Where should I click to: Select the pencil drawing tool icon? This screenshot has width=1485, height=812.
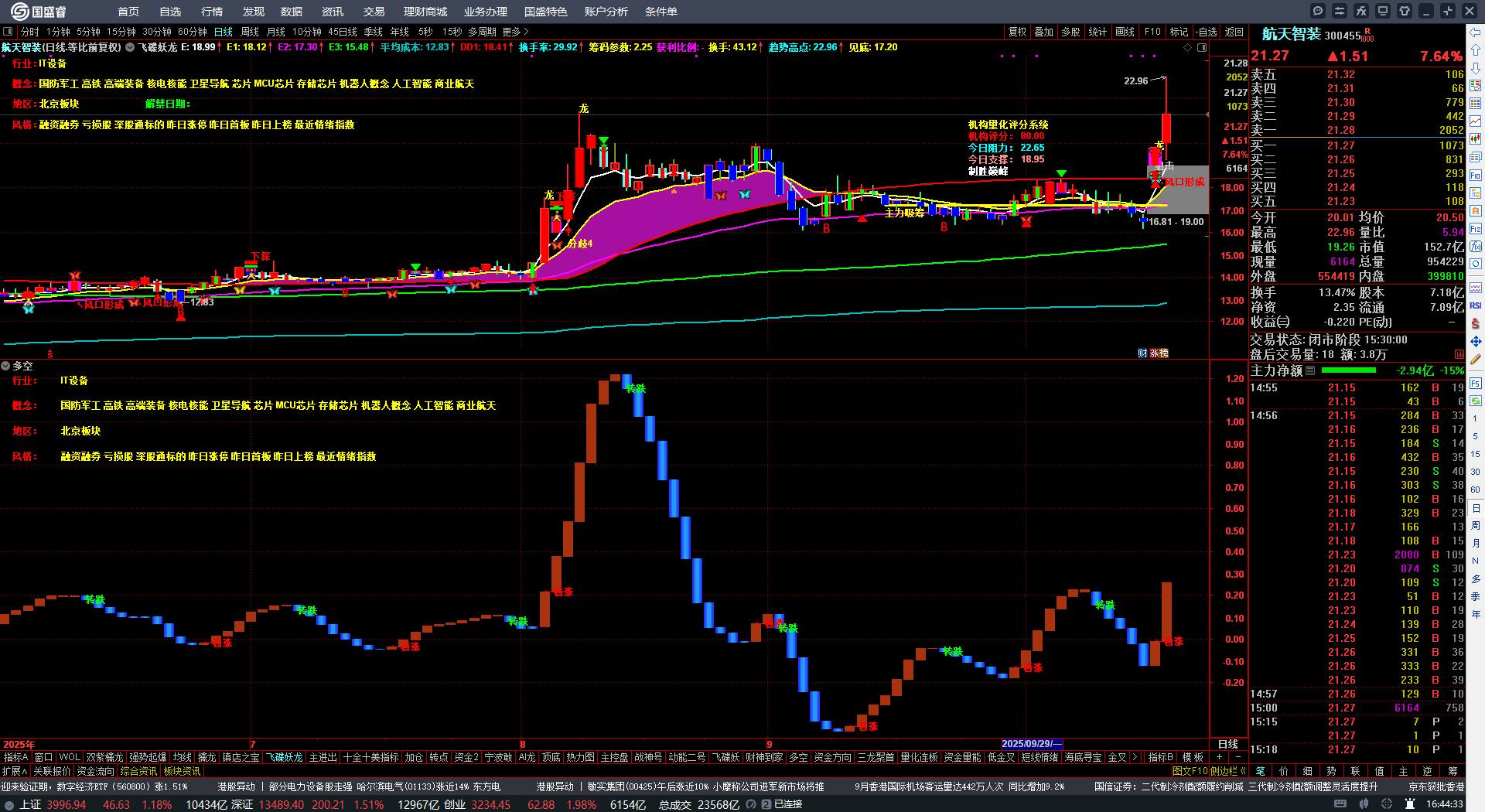(x=1476, y=359)
